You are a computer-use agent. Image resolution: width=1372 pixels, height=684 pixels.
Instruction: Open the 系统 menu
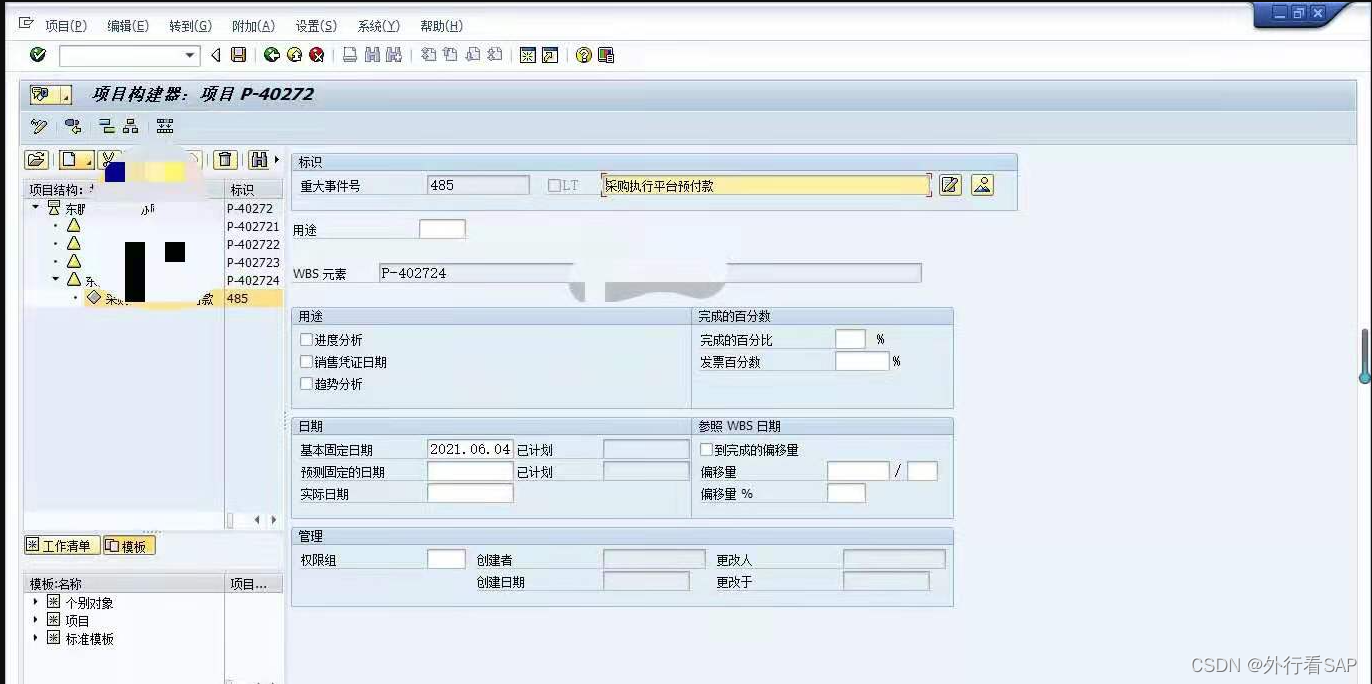coord(377,25)
